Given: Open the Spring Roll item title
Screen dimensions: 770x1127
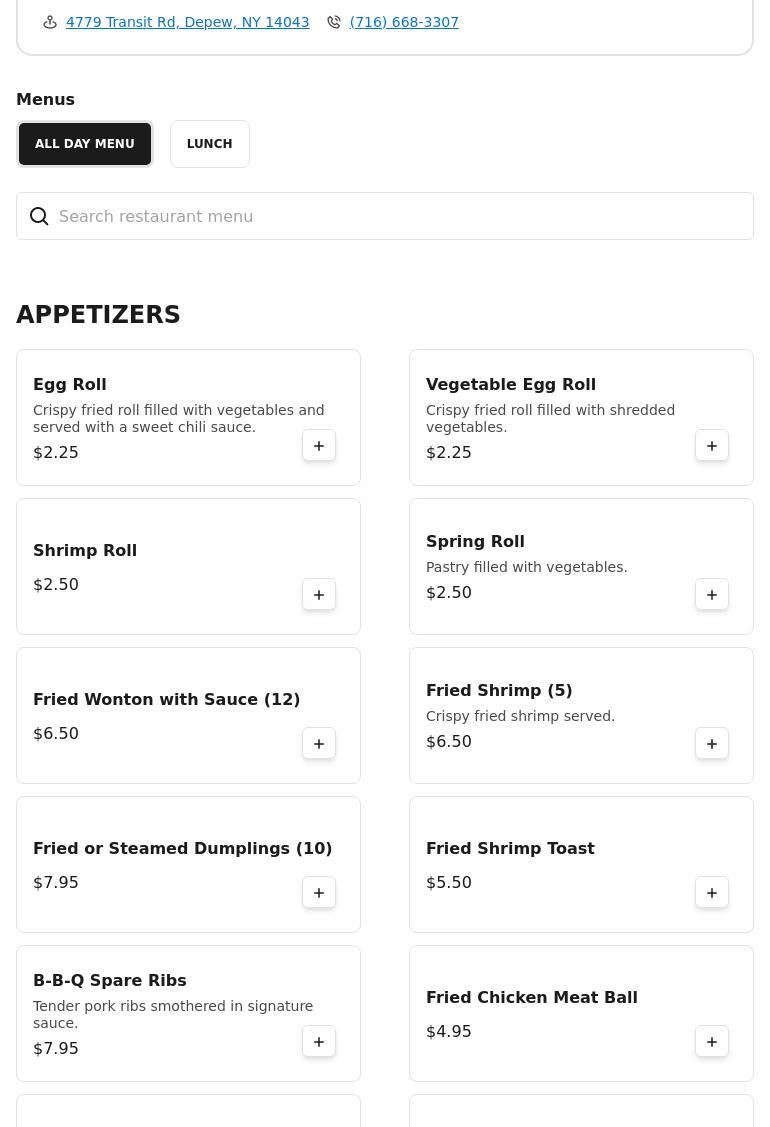Looking at the screenshot, I should 475,541.
